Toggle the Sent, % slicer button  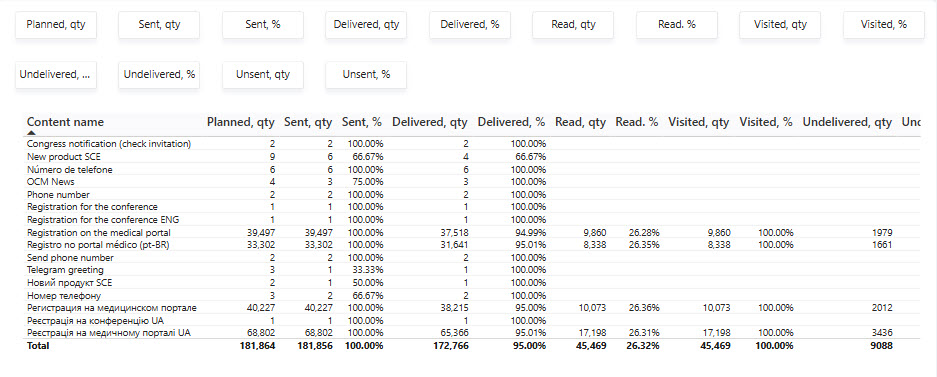point(263,24)
